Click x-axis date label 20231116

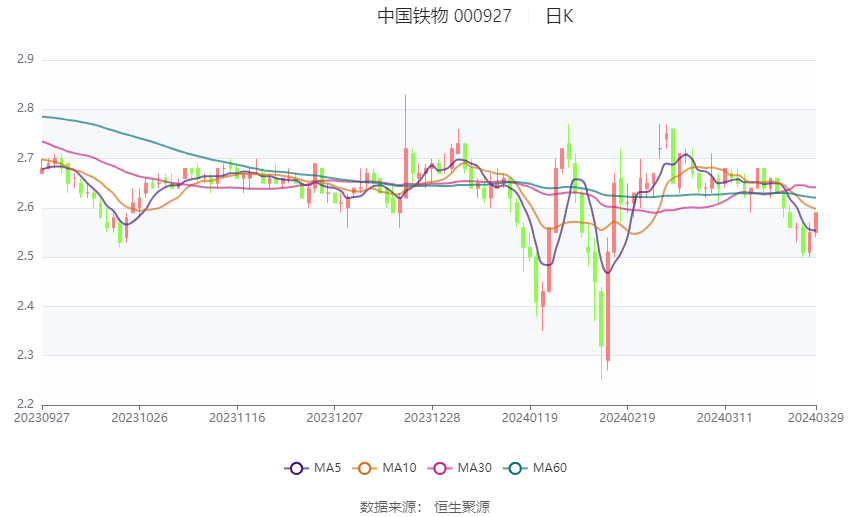(237, 418)
